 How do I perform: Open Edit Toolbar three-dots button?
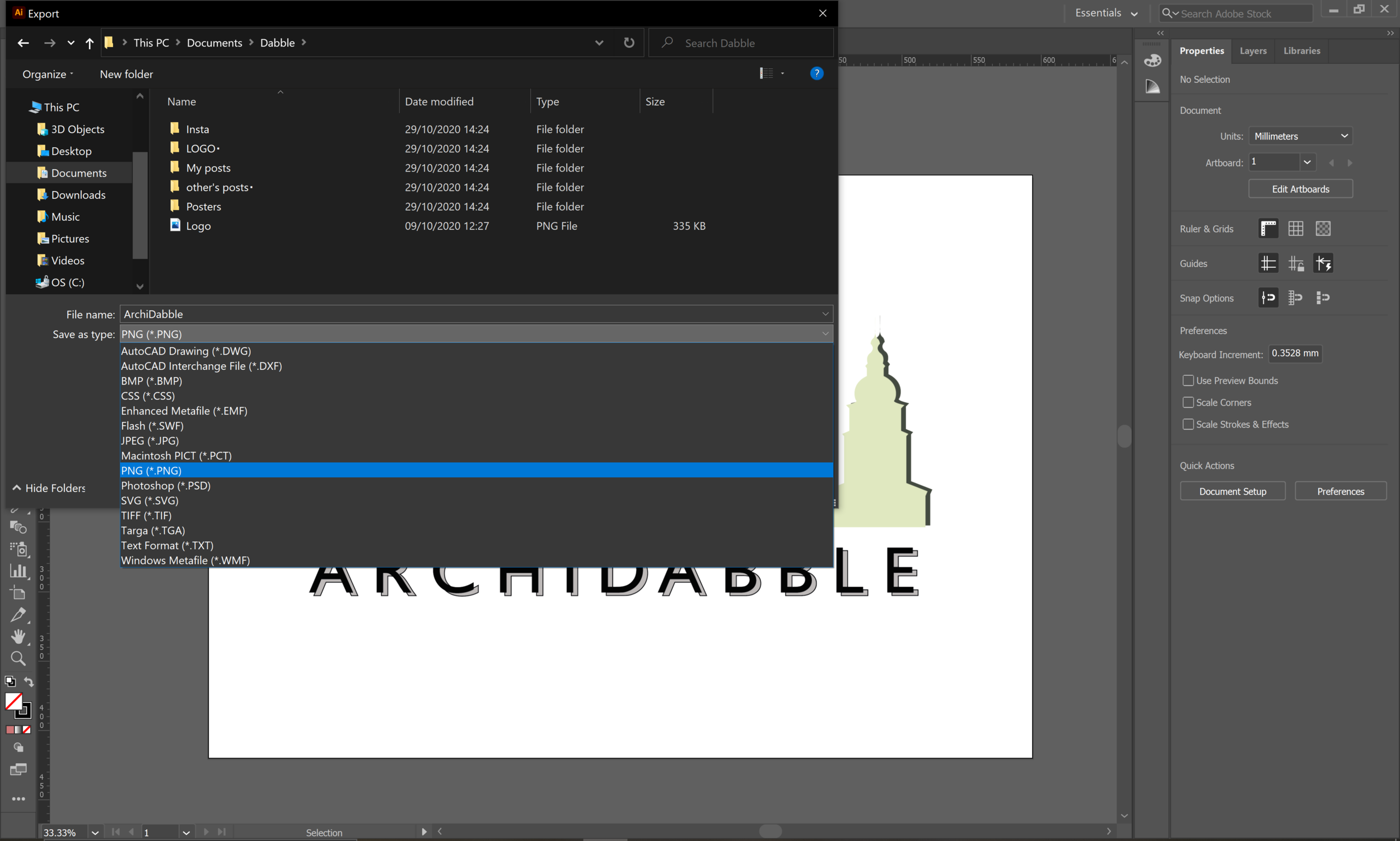click(x=18, y=799)
